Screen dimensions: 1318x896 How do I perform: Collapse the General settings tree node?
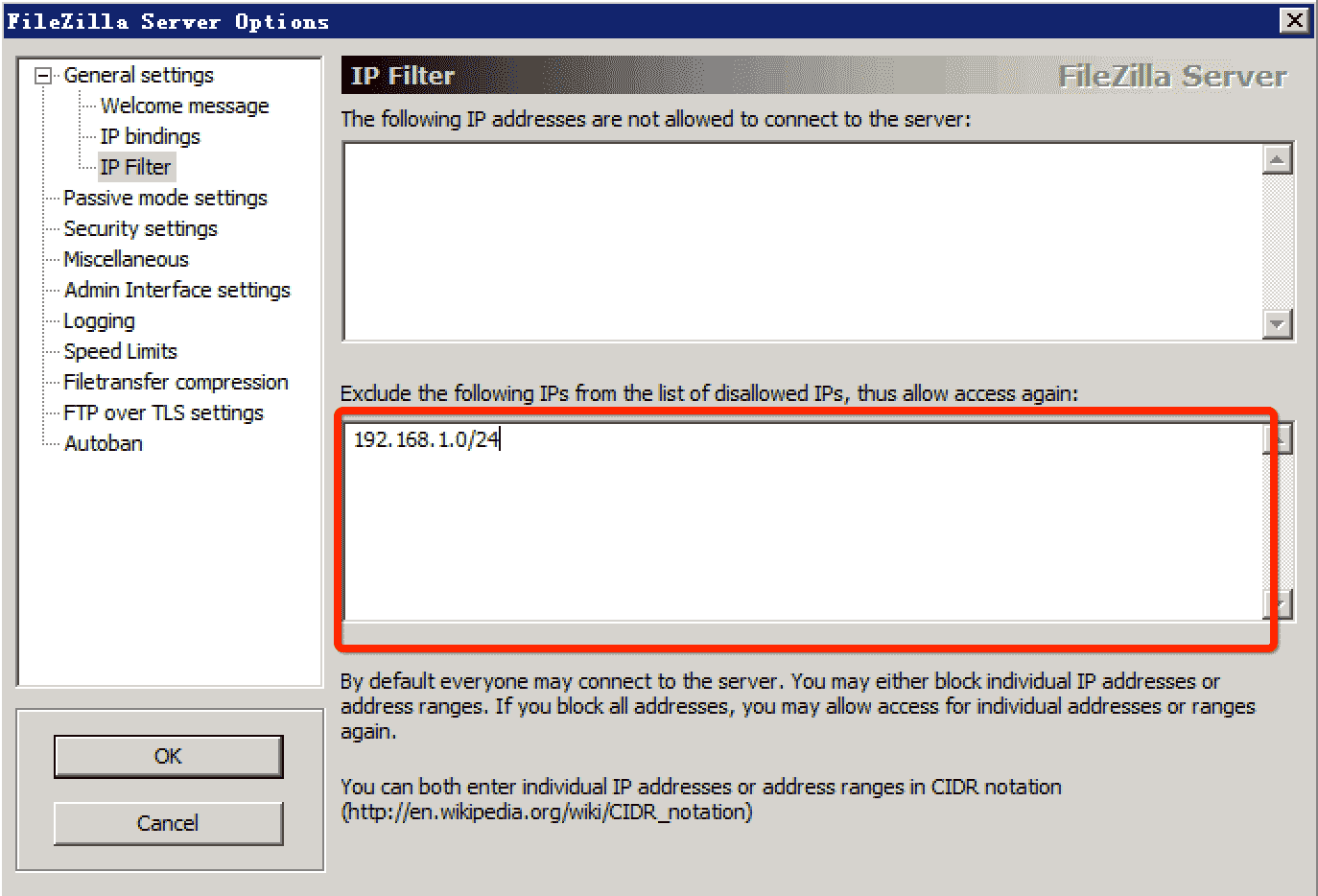[x=42, y=76]
